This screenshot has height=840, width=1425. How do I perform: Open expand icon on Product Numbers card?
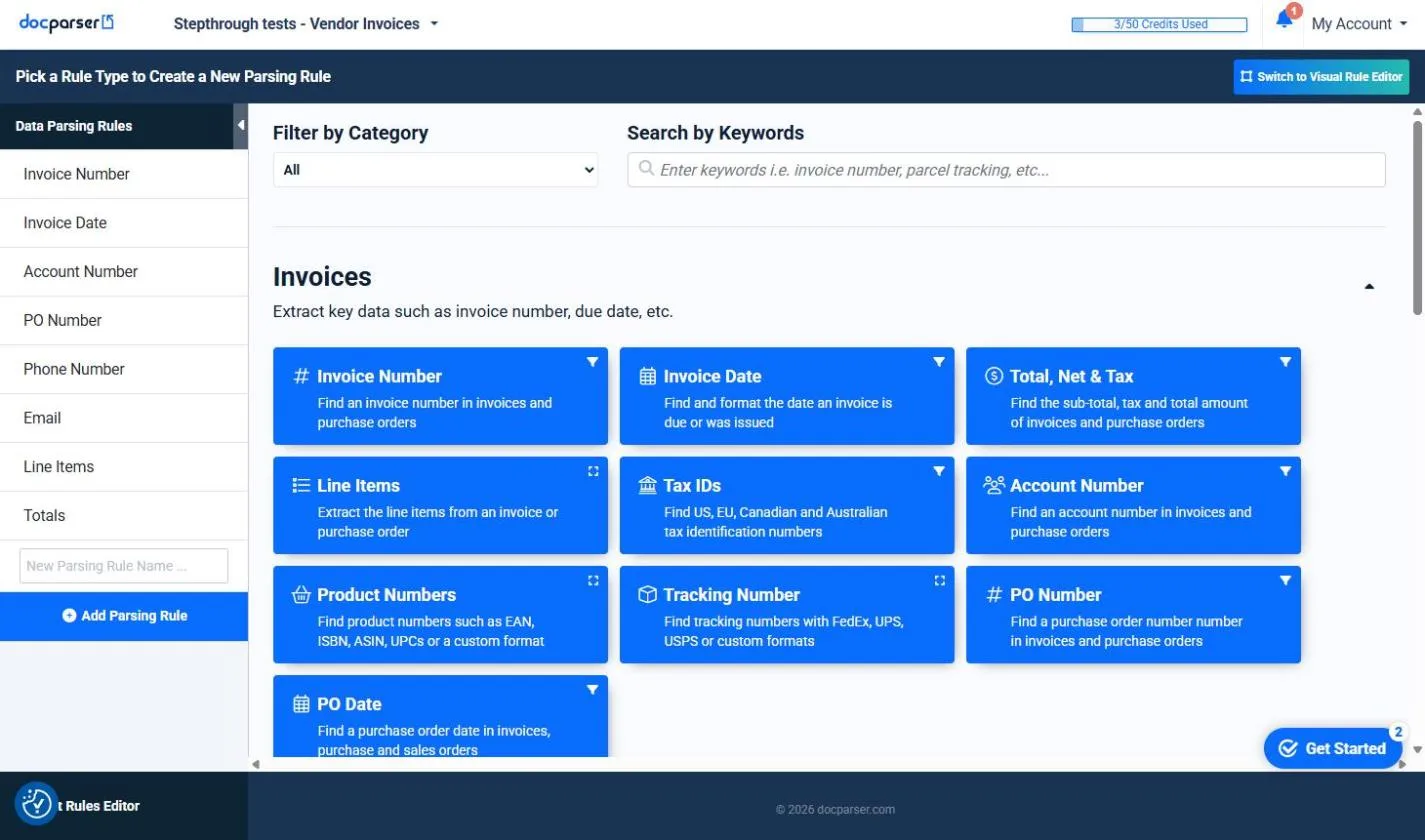coord(593,580)
